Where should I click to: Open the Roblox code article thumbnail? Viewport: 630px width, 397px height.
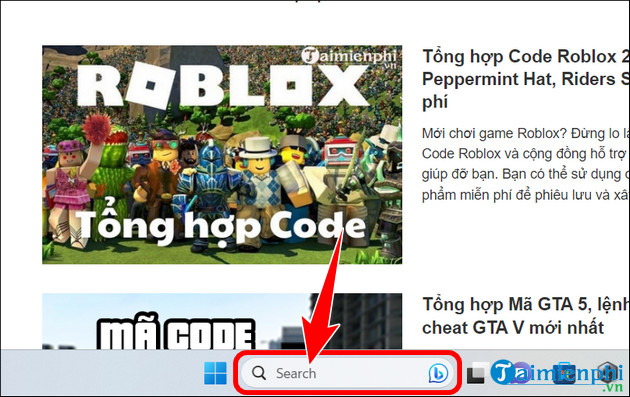point(222,155)
